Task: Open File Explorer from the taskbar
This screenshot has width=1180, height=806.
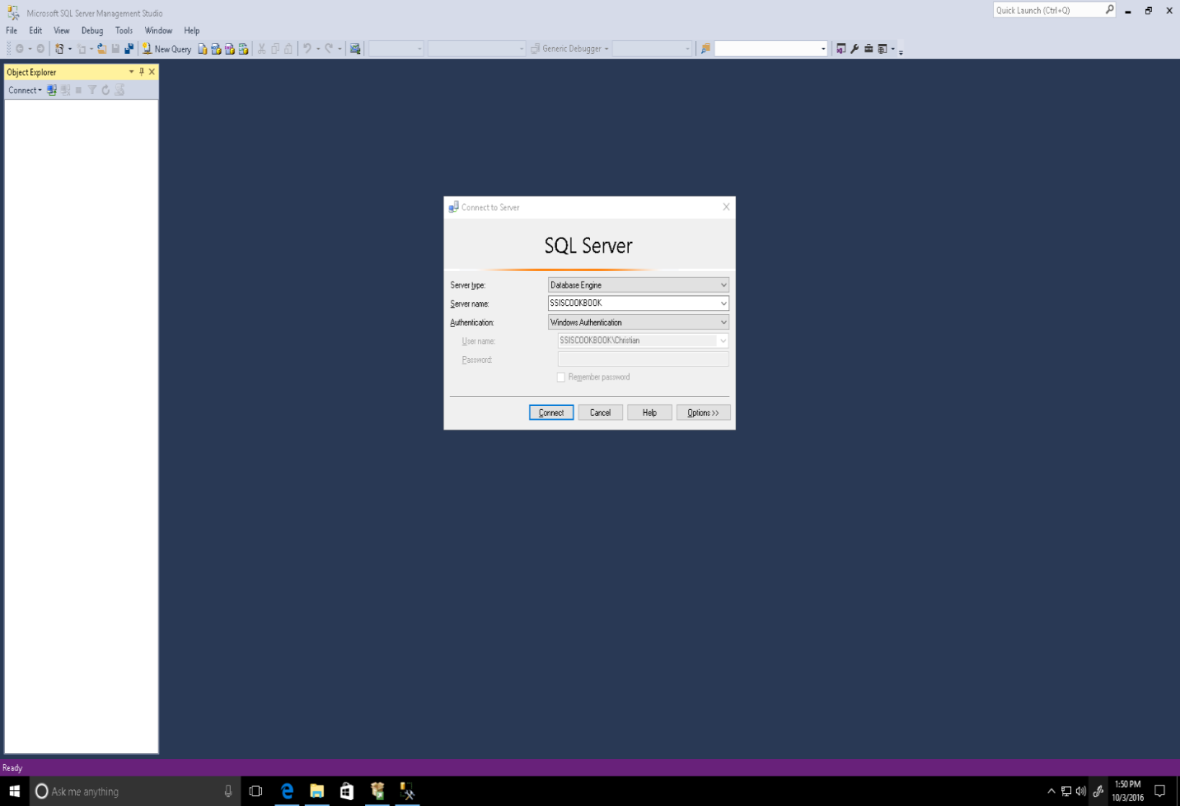Action: point(317,791)
